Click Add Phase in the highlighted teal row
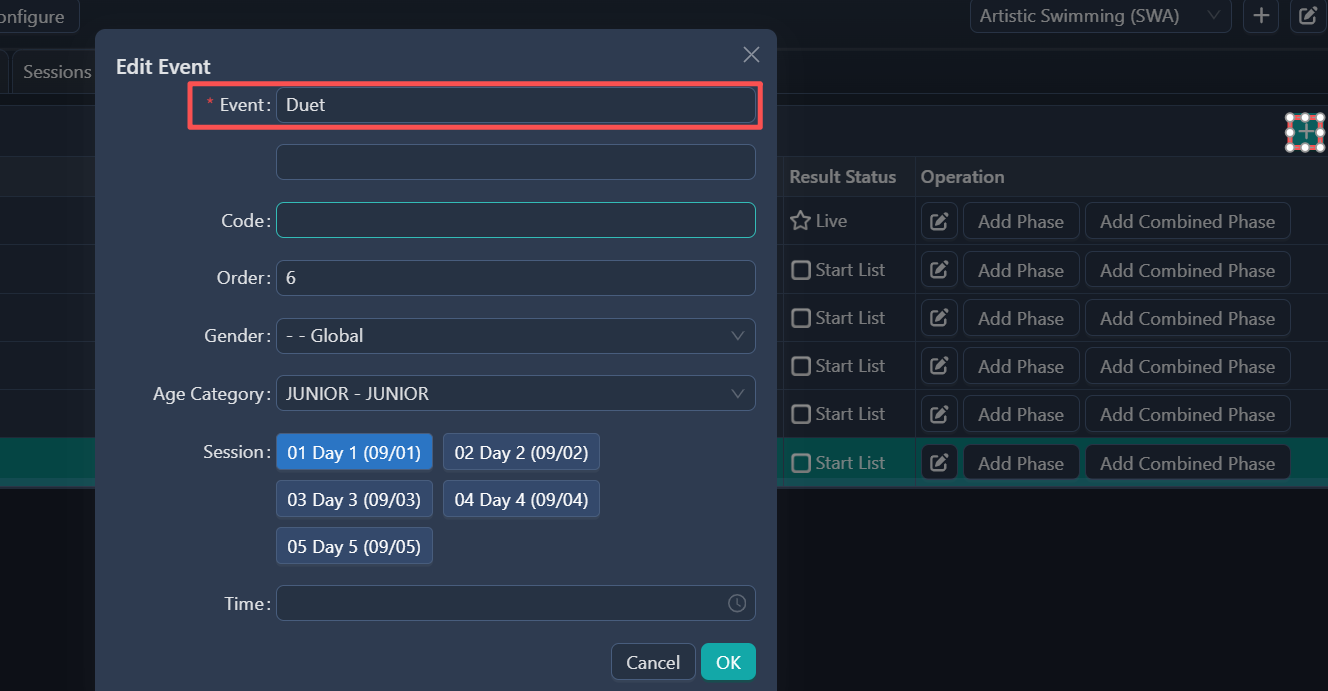 click(1021, 463)
